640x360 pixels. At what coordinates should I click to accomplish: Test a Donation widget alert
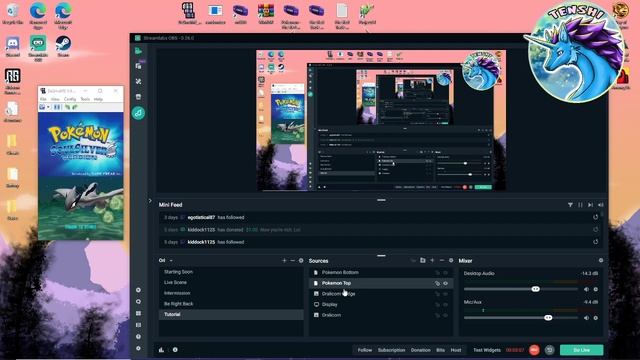420,350
